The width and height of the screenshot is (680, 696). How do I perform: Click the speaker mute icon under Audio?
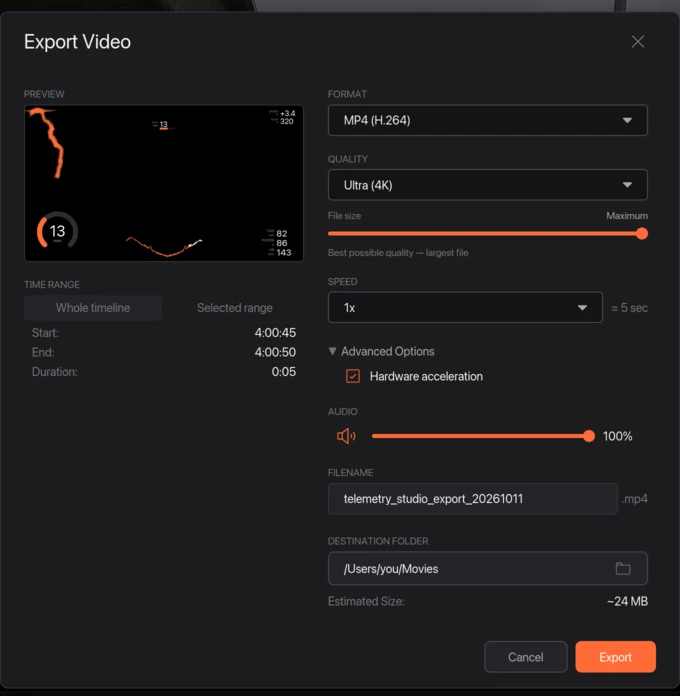tap(346, 436)
